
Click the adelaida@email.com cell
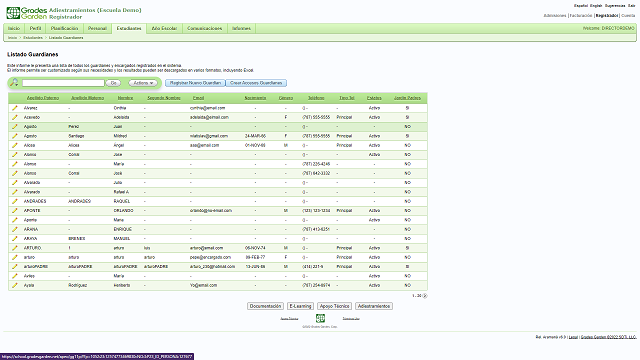click(x=209, y=118)
